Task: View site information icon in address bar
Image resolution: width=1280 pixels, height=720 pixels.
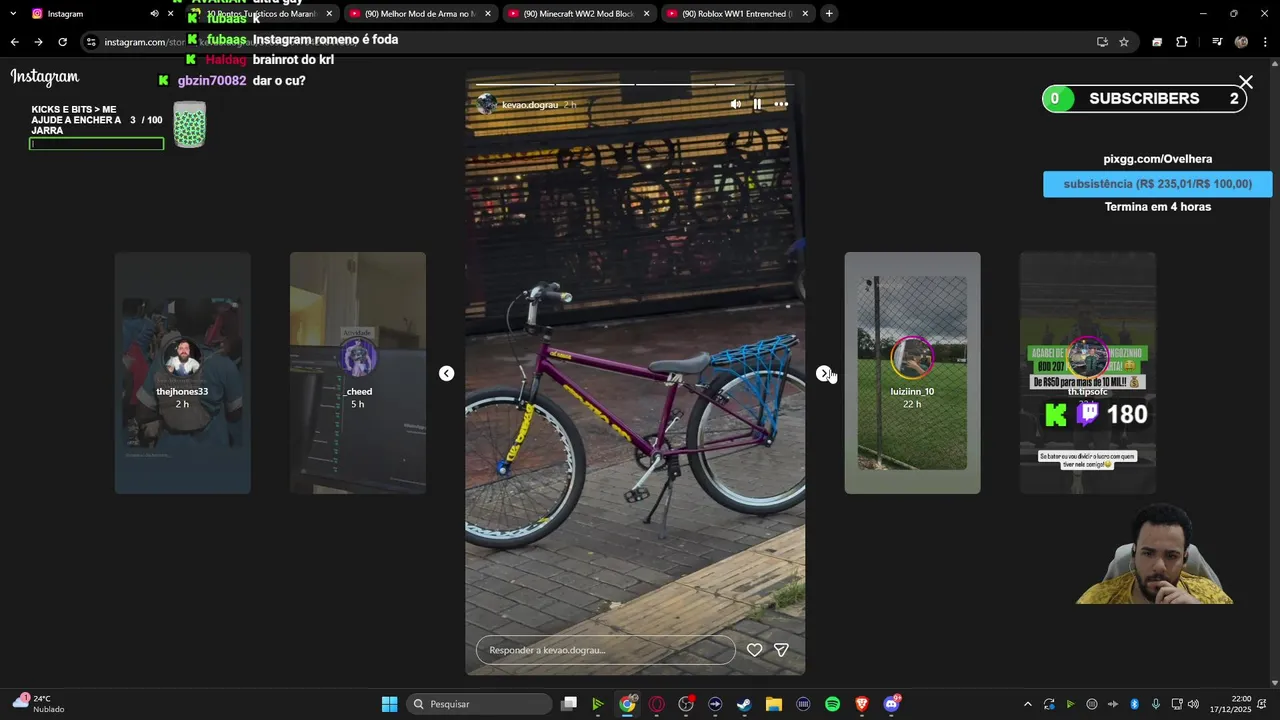Action: (92, 42)
